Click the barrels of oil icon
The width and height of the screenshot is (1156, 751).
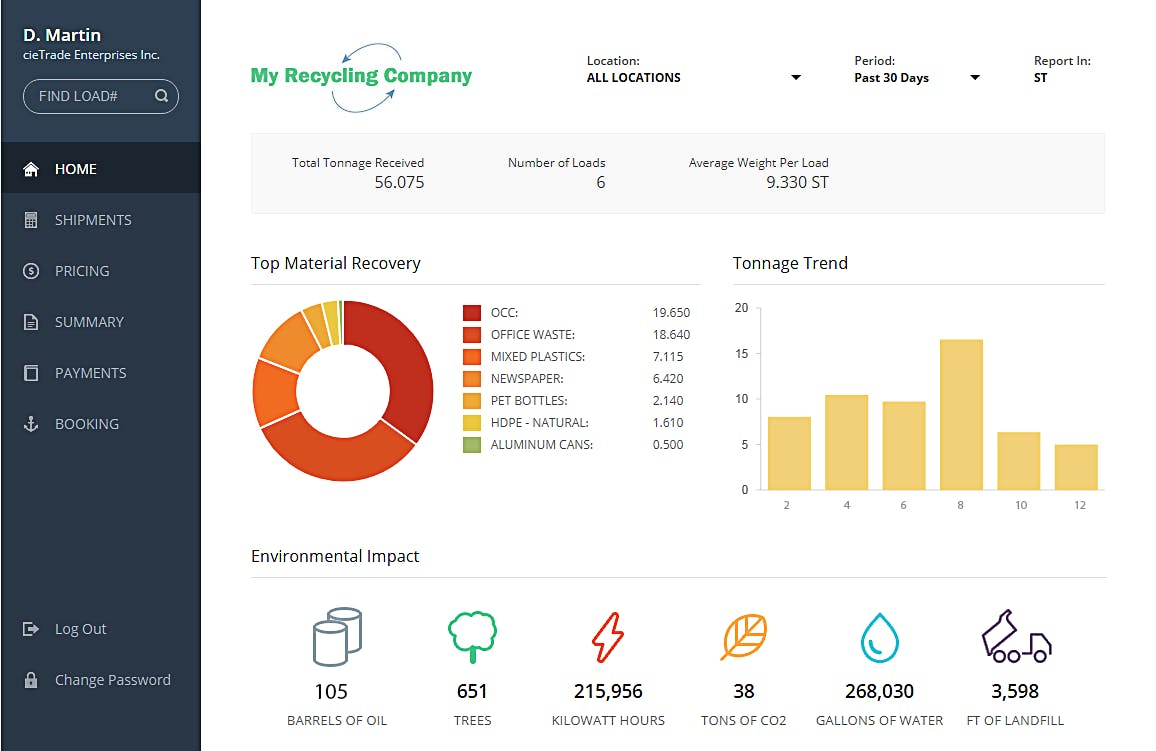[x=337, y=637]
